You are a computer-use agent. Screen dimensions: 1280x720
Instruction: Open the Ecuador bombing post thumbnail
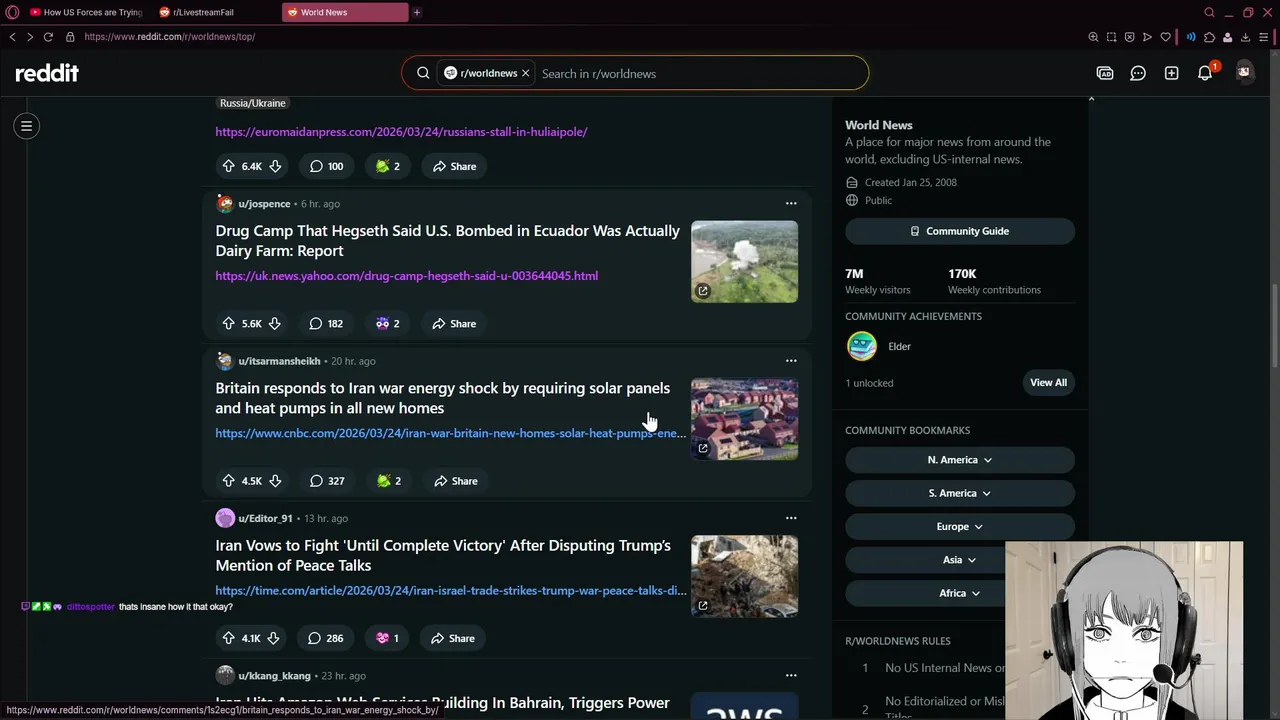tap(744, 261)
